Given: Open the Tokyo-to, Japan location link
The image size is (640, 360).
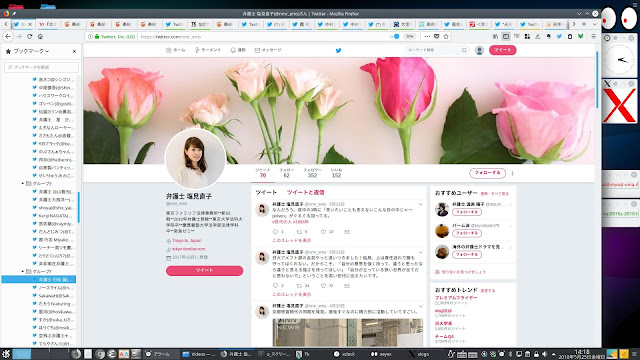Looking at the screenshot, I should pyautogui.click(x=187, y=241).
